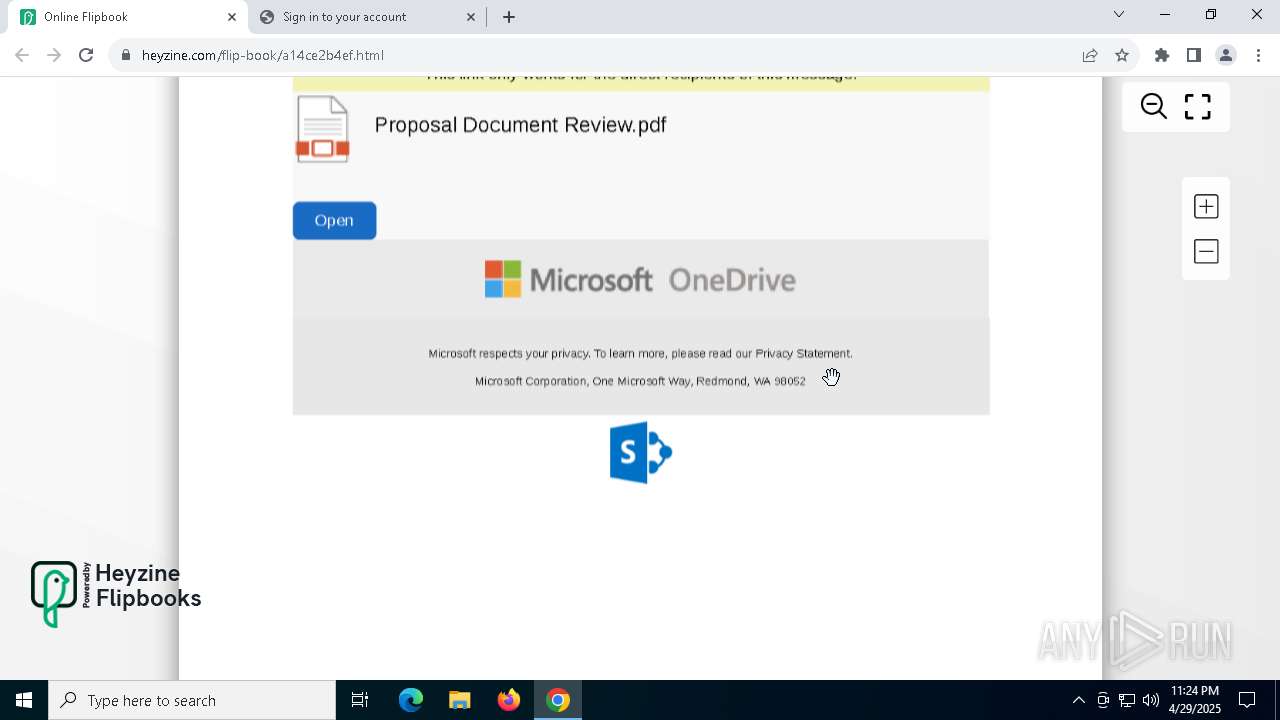Click the Proposal Document Review.pdf file icon
The width and height of the screenshot is (1280, 720).
tap(322, 129)
